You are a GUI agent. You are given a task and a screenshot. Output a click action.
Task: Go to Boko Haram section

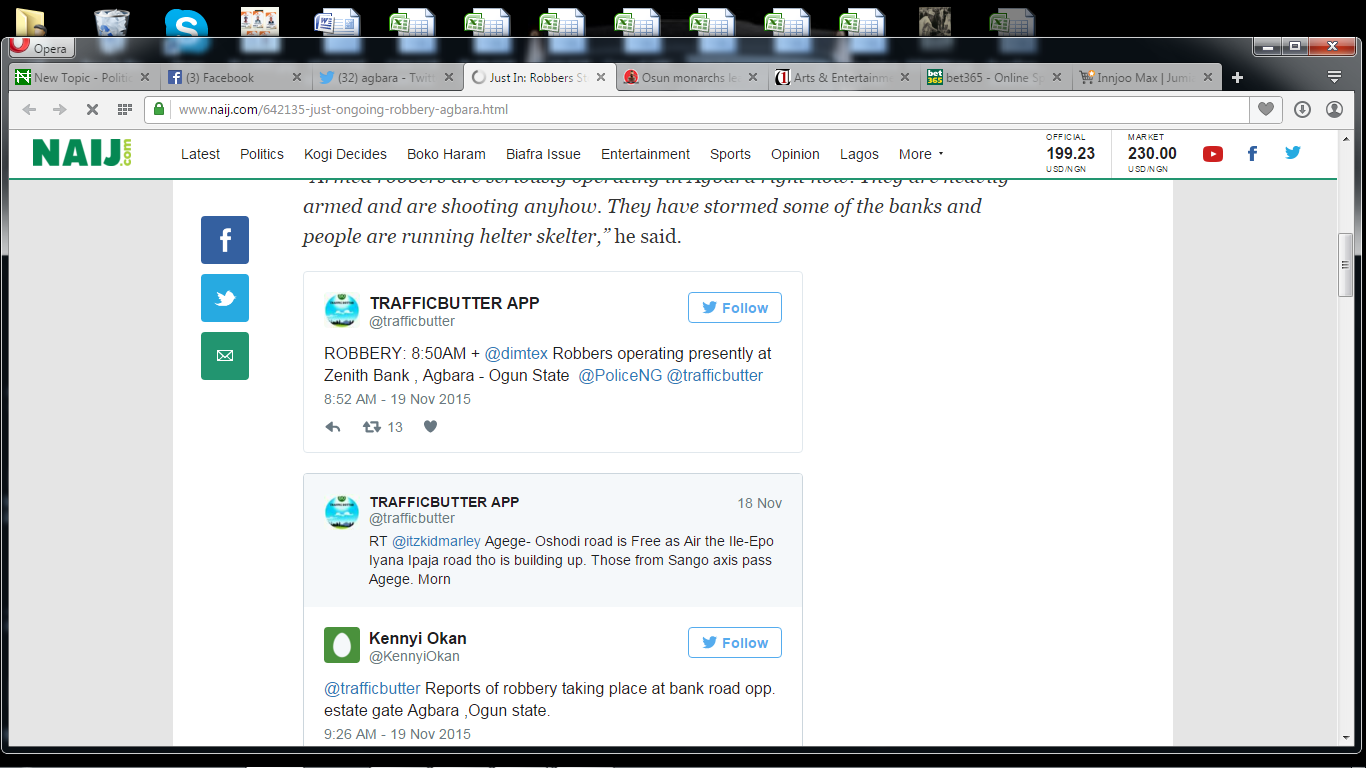coord(446,154)
